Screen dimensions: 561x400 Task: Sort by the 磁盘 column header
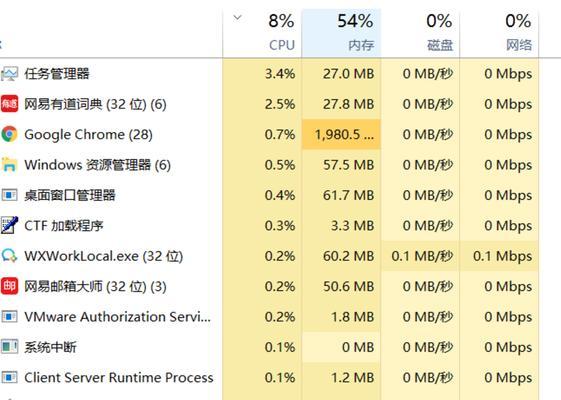coord(420,33)
